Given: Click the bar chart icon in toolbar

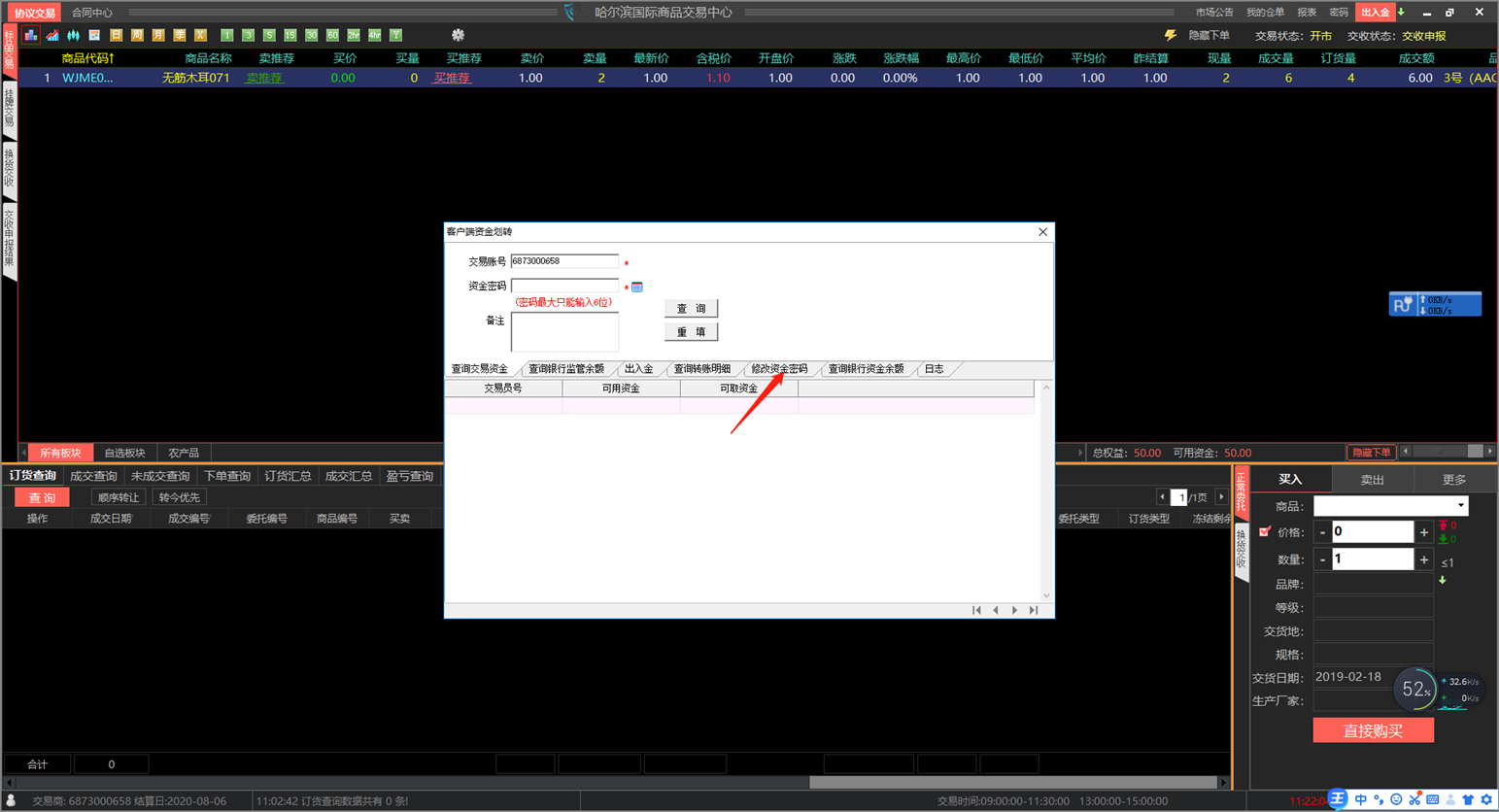Looking at the screenshot, I should click(31, 35).
